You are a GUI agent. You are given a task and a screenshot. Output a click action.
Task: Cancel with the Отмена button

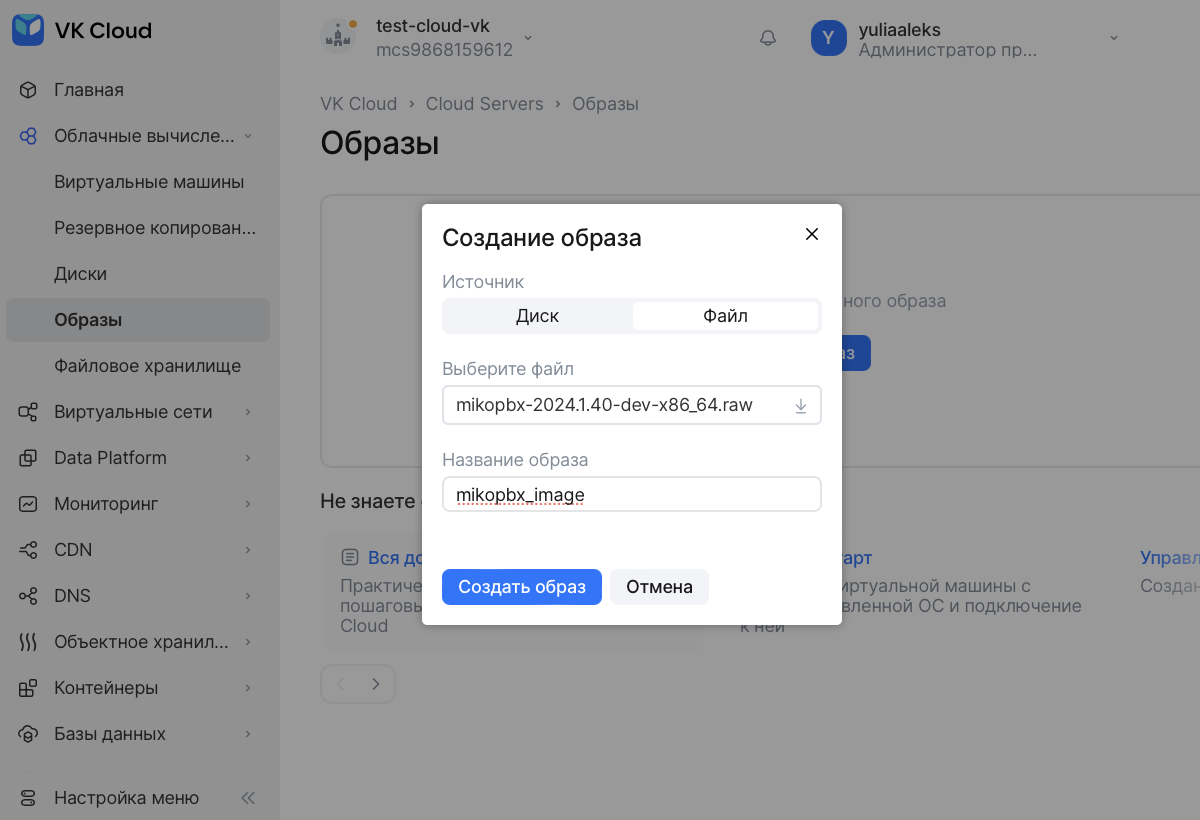click(x=659, y=587)
